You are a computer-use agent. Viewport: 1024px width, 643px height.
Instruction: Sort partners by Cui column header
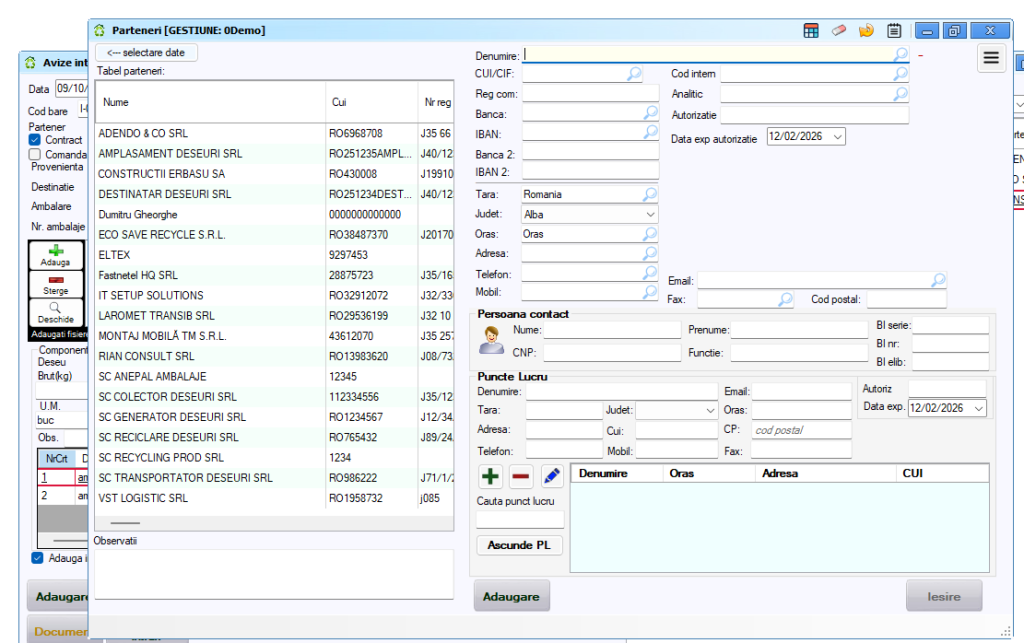click(372, 102)
